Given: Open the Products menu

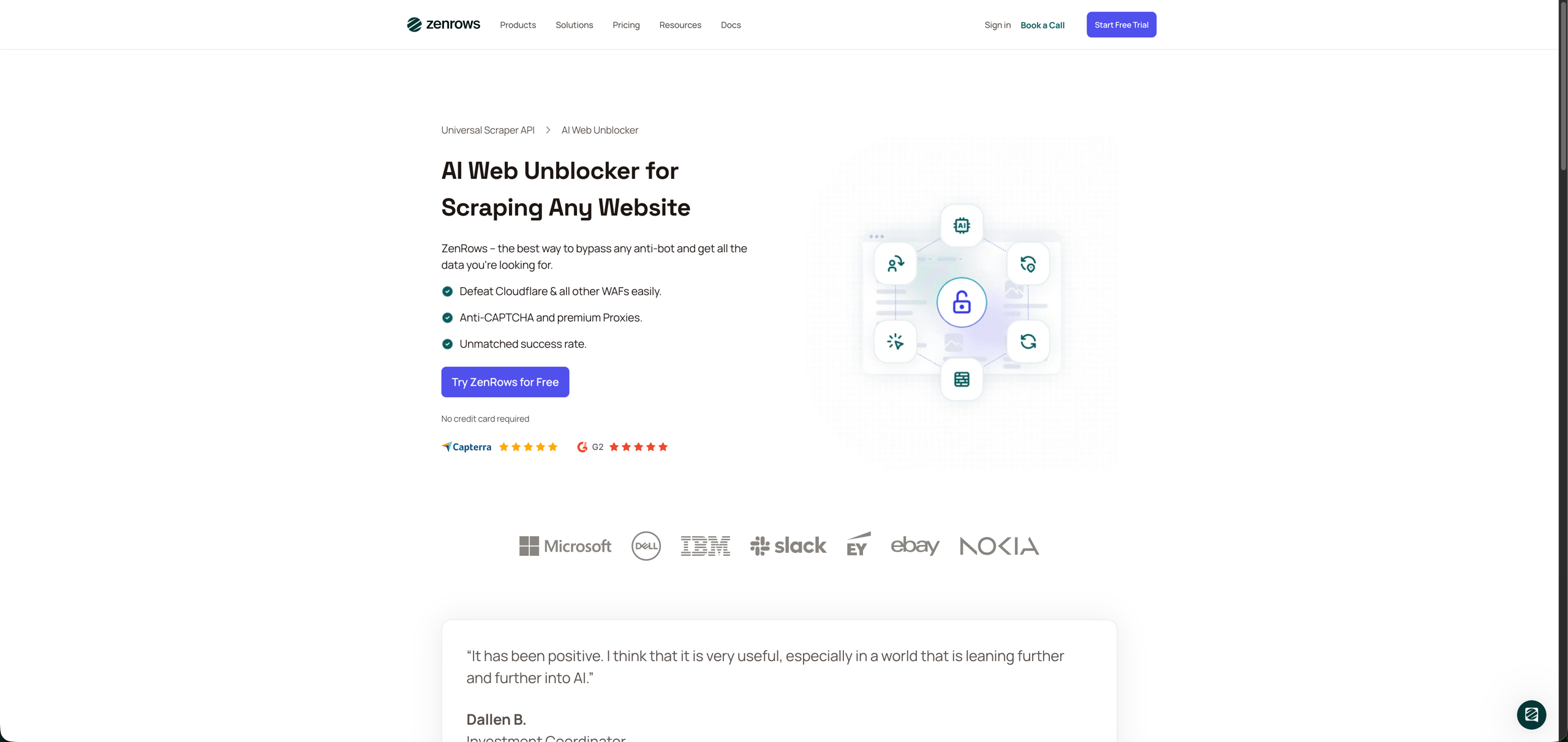Looking at the screenshot, I should pos(518,25).
